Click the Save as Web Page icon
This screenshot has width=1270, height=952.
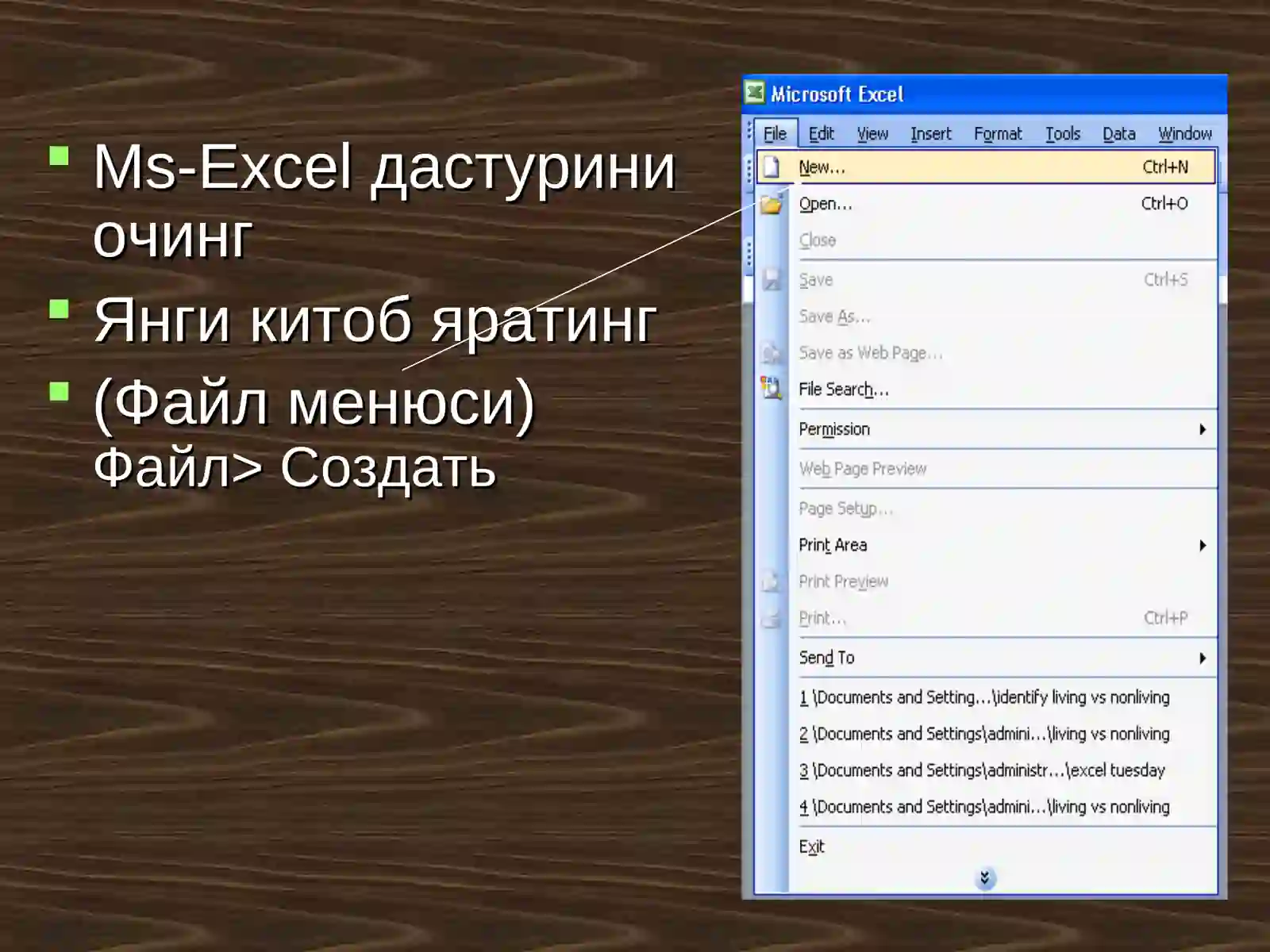[772, 352]
